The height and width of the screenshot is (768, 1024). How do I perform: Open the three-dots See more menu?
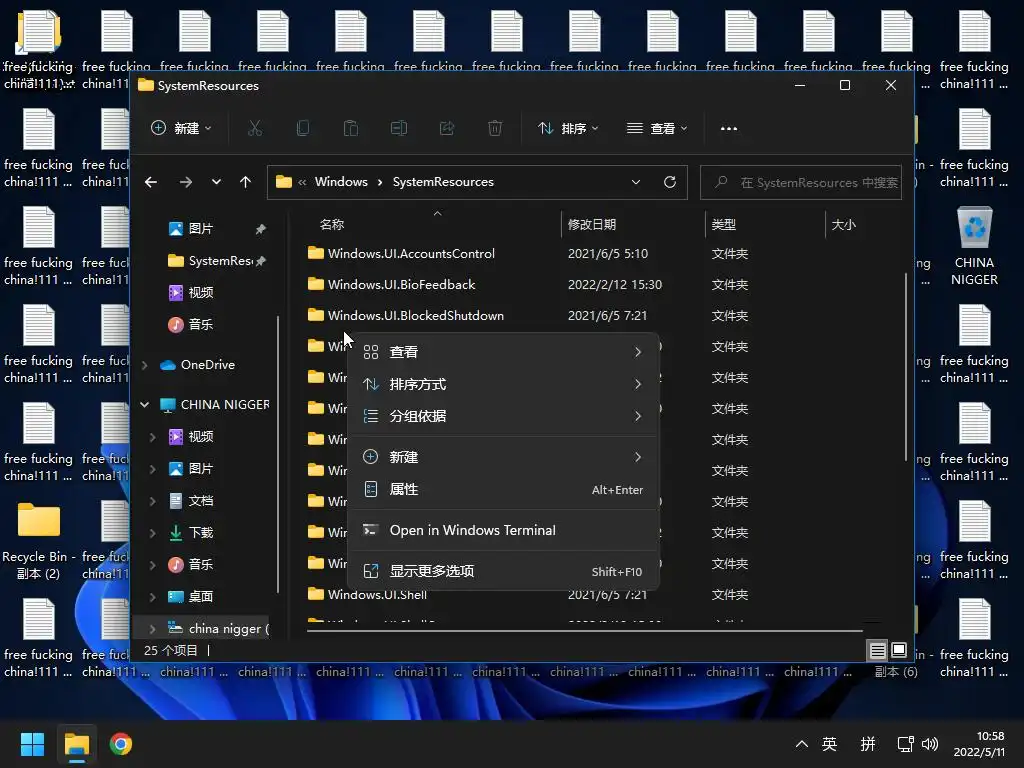tap(729, 128)
